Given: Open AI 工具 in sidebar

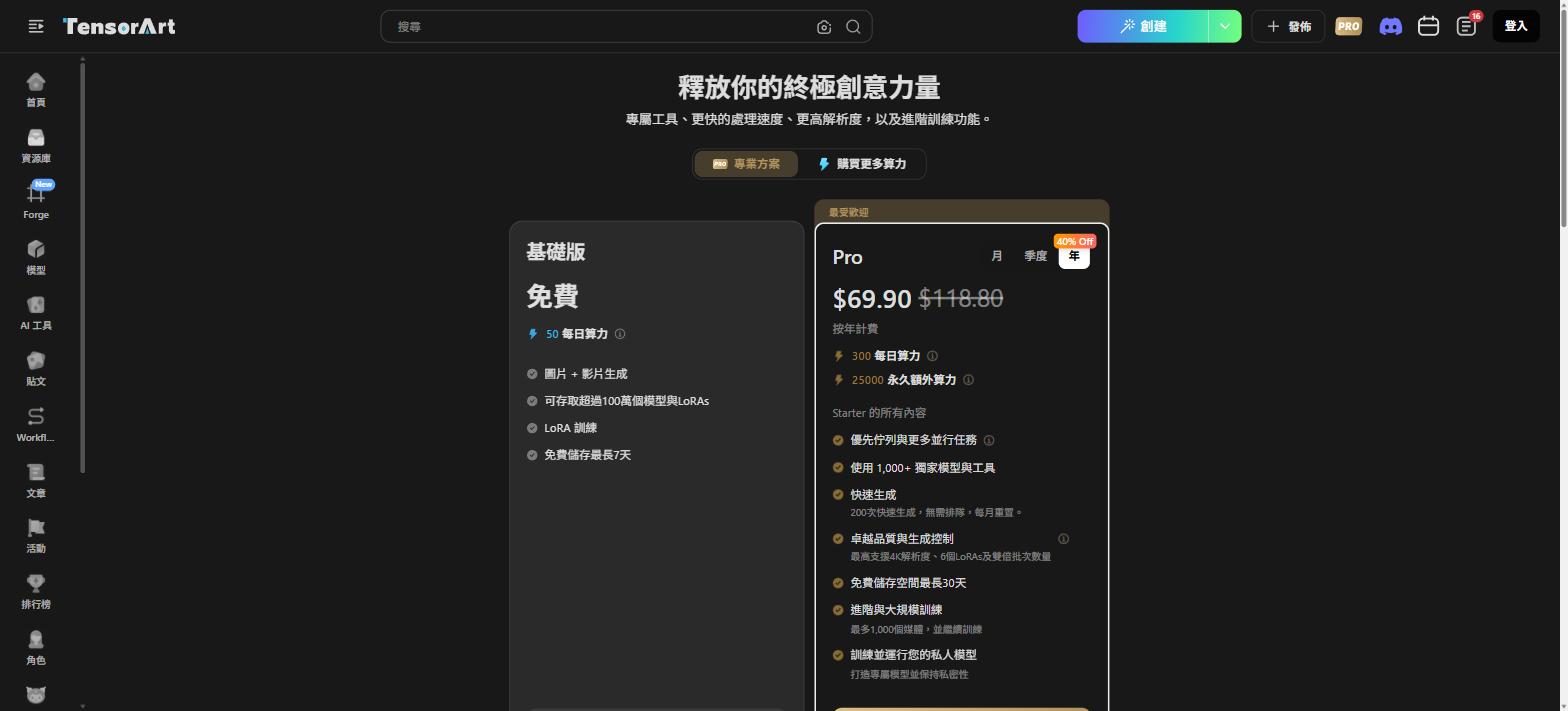Looking at the screenshot, I should pos(36,313).
